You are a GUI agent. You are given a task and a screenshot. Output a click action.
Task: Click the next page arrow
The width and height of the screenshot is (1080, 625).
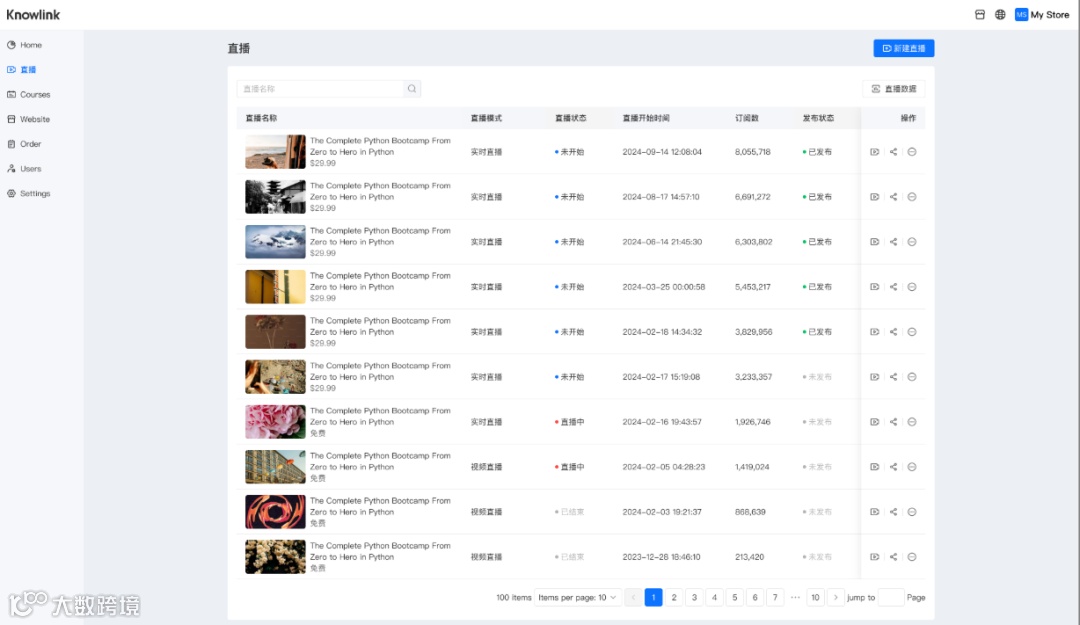(835, 597)
